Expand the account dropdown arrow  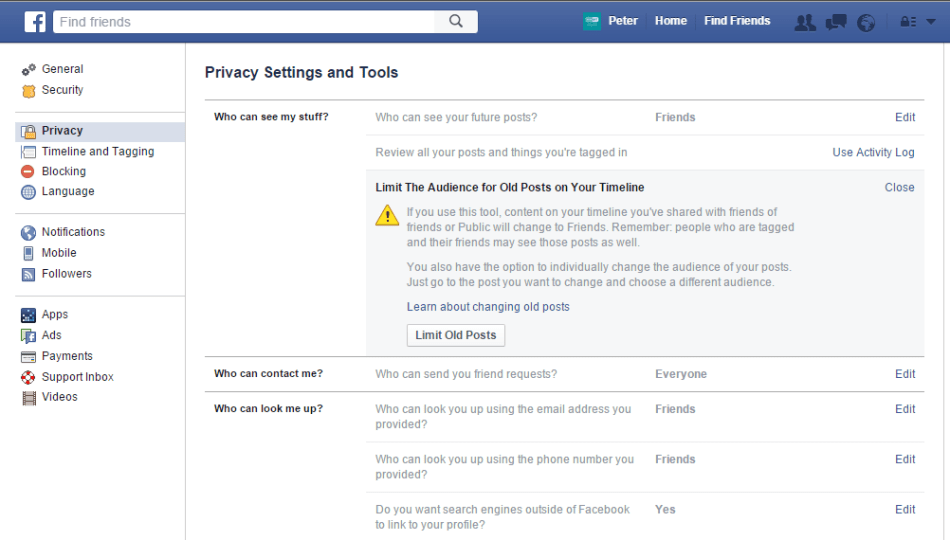931,21
